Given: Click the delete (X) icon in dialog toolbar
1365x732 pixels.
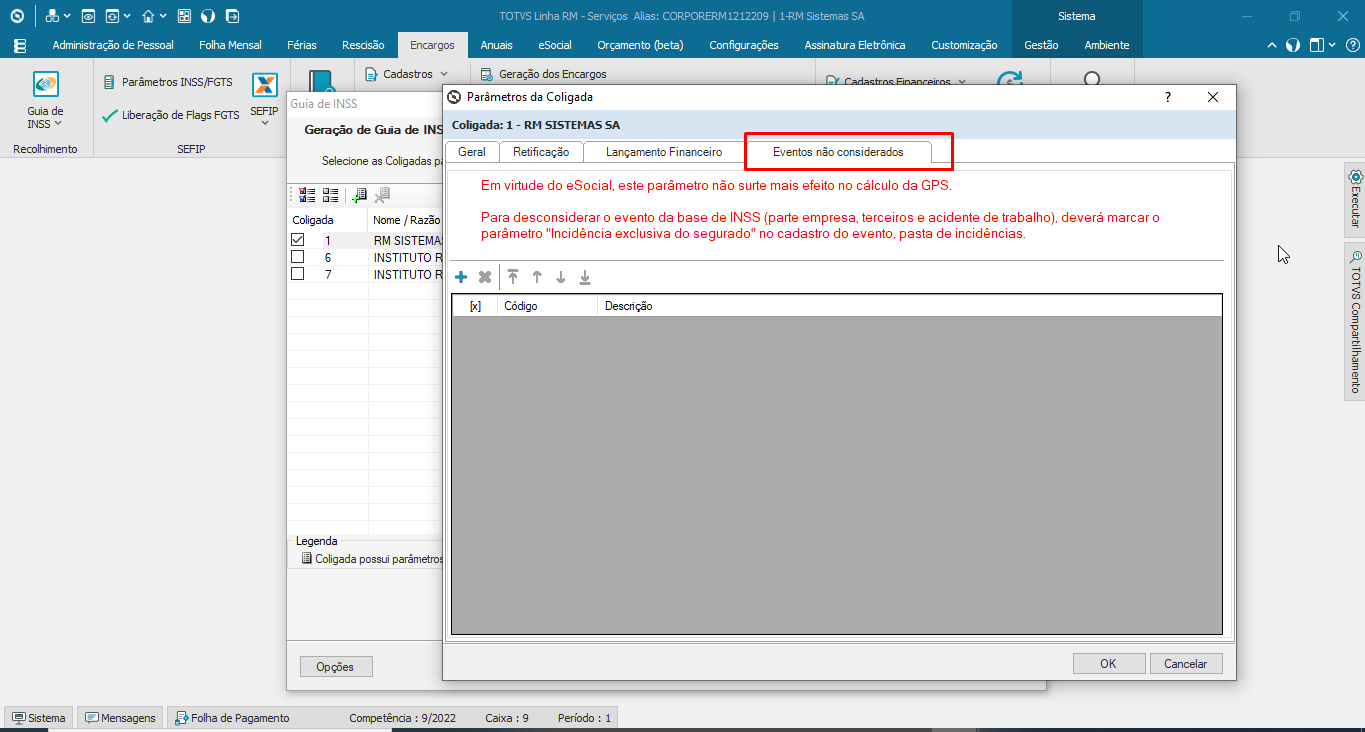Looking at the screenshot, I should pos(485,277).
